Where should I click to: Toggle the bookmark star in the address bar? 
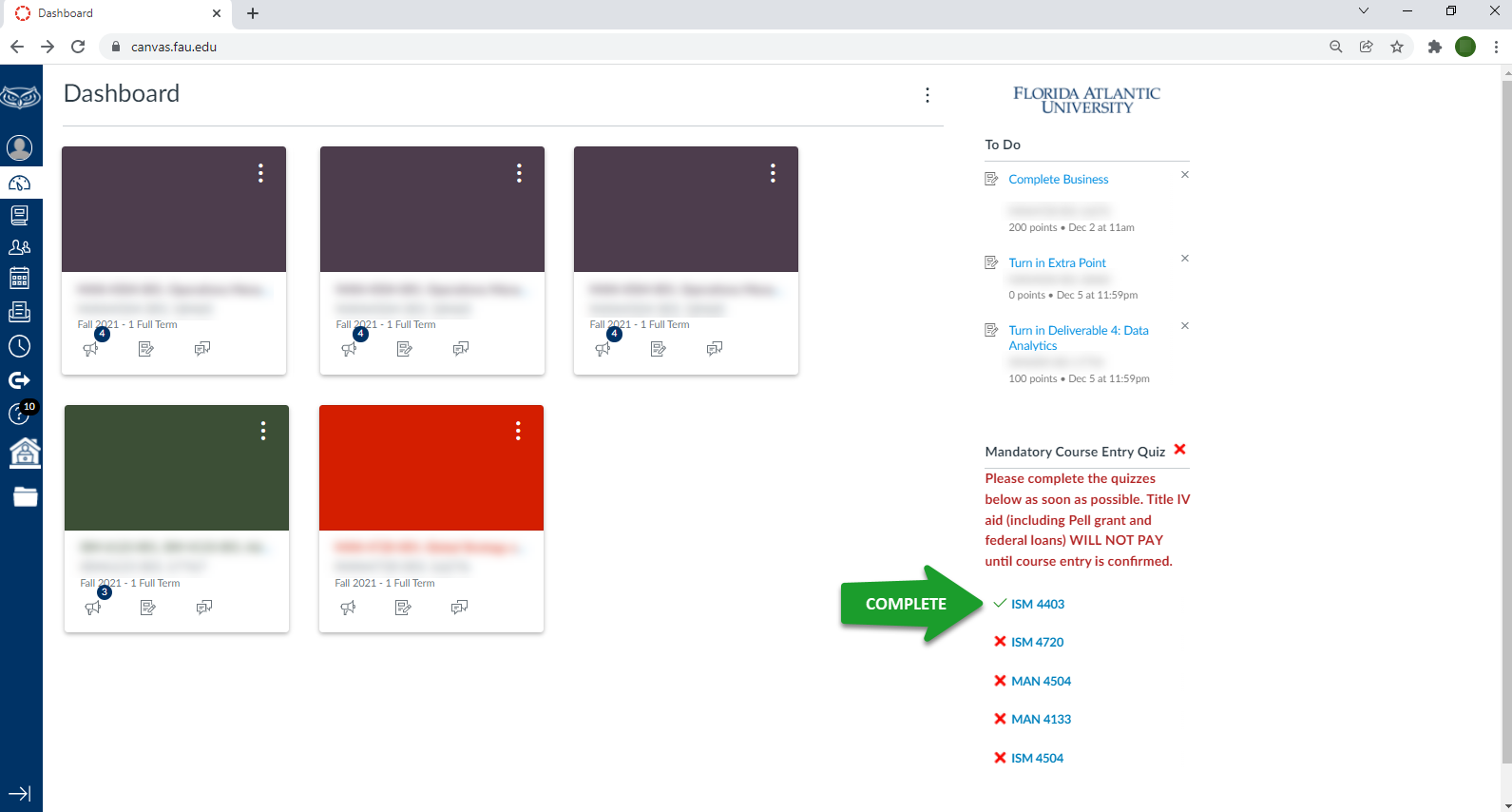click(x=1397, y=47)
